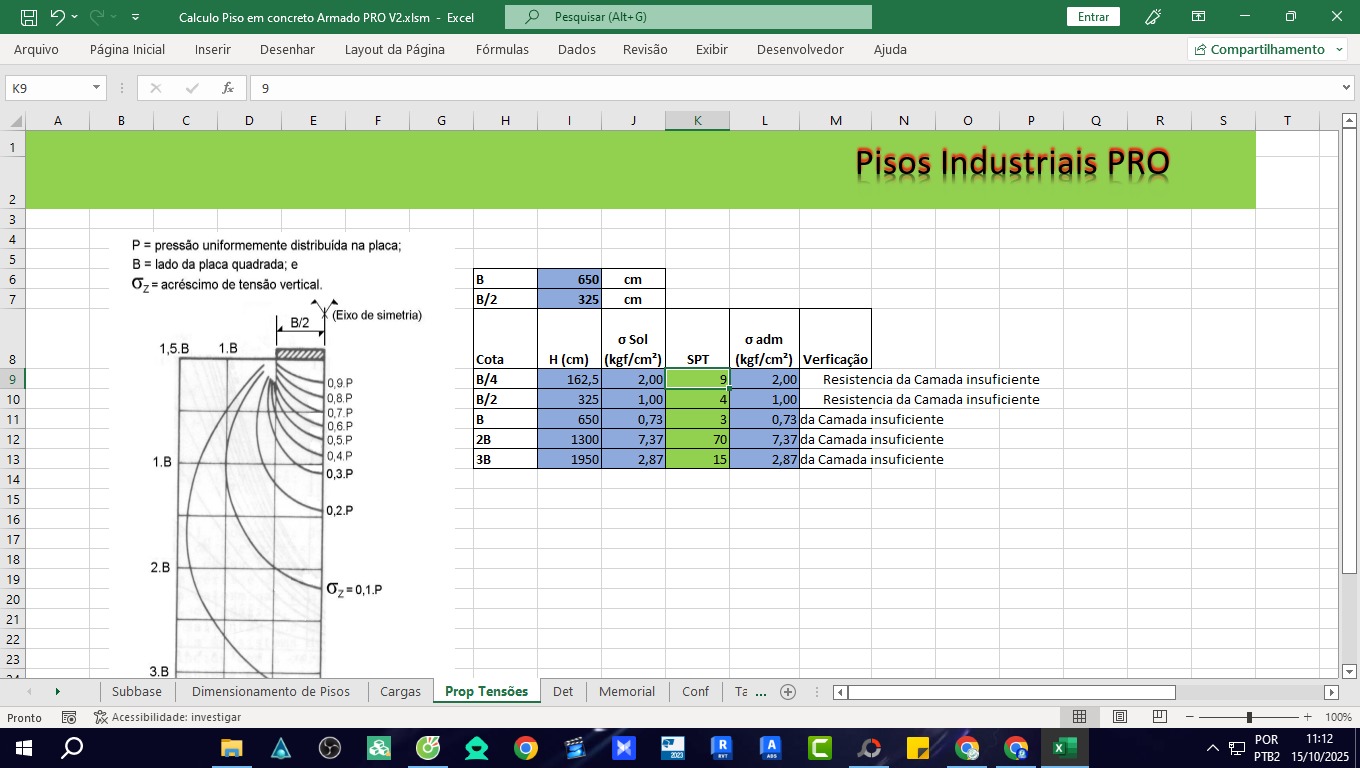Click the Pesquisar search box

tap(688, 17)
